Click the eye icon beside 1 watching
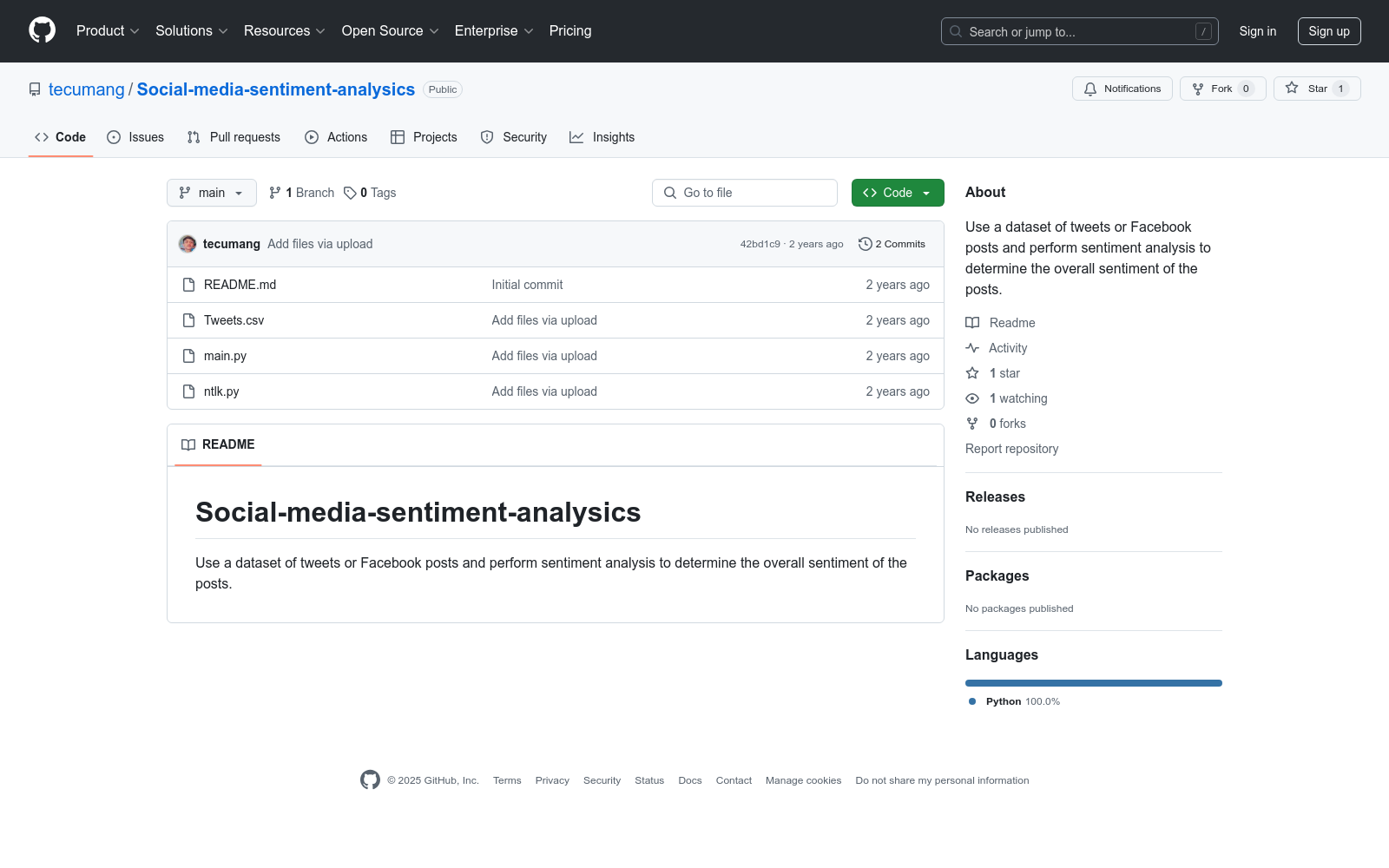 [972, 398]
